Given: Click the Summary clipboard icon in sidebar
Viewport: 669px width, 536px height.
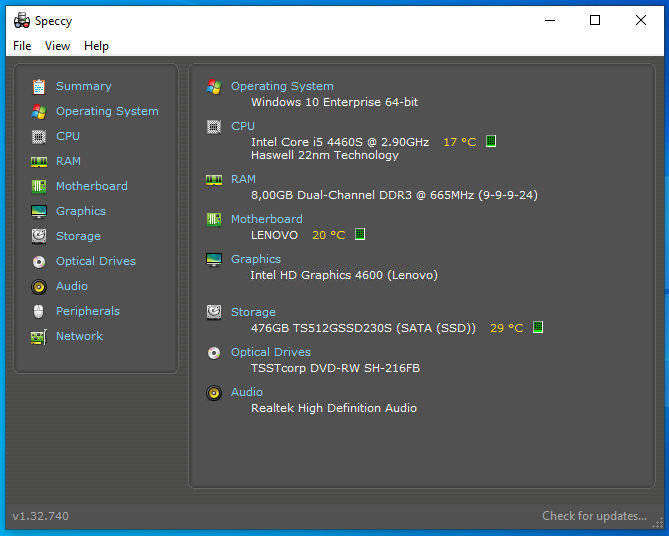Looking at the screenshot, I should [39, 87].
